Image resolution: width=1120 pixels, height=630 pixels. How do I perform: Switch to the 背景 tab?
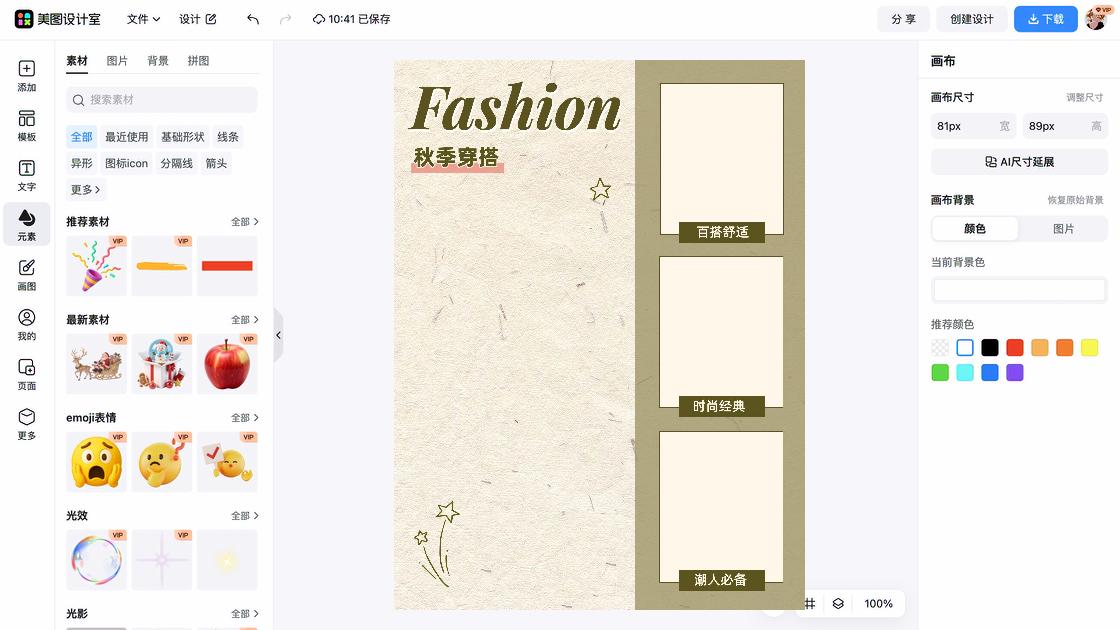coord(158,61)
